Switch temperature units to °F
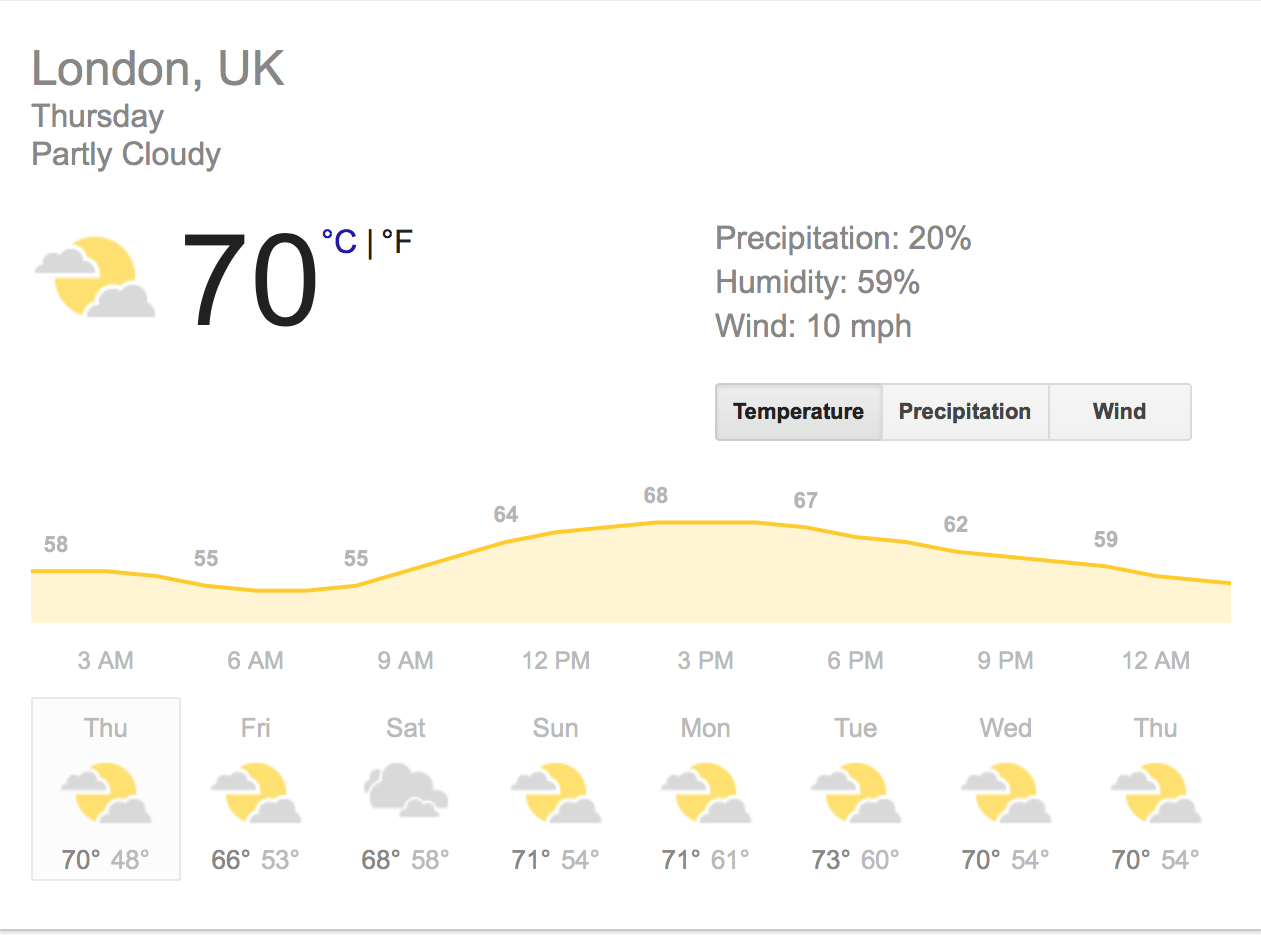This screenshot has width=1261, height=935. [x=397, y=242]
